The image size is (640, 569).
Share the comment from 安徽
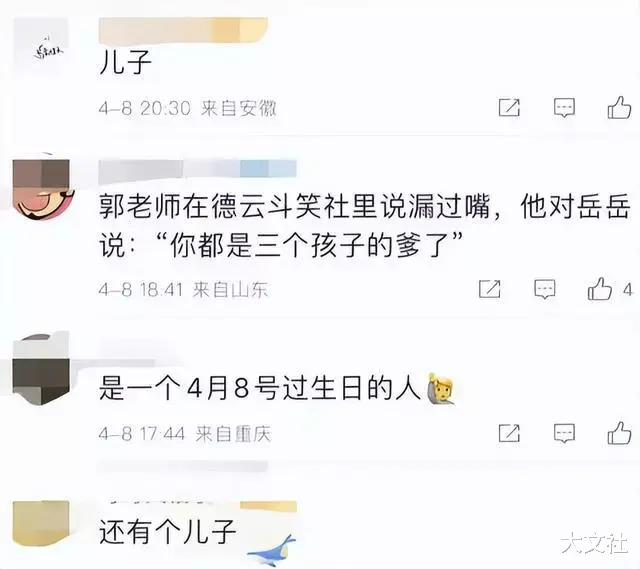[x=509, y=108]
